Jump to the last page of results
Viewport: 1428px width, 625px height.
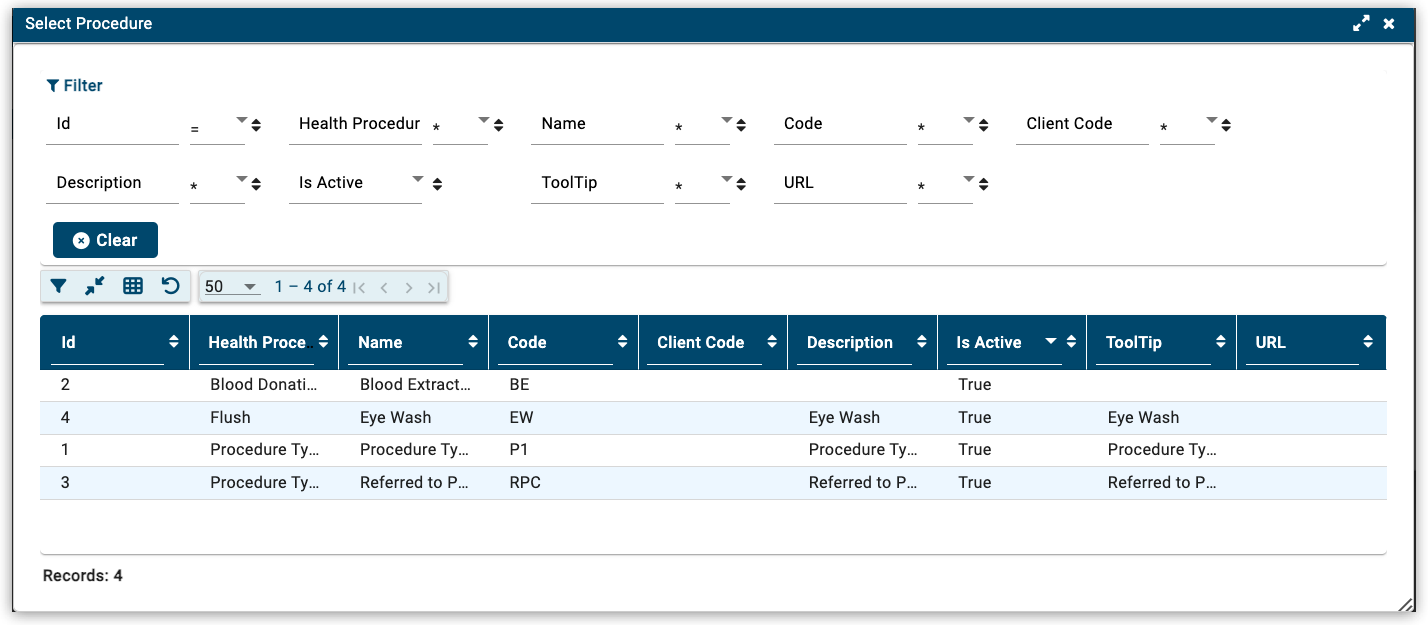pyautogui.click(x=434, y=288)
